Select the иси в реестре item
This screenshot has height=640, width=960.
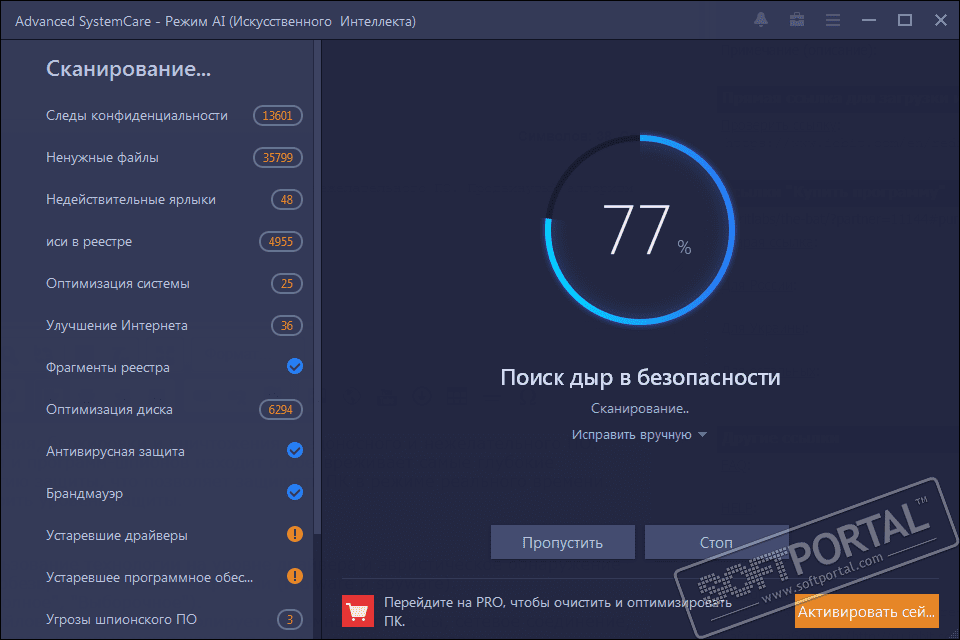pos(89,241)
